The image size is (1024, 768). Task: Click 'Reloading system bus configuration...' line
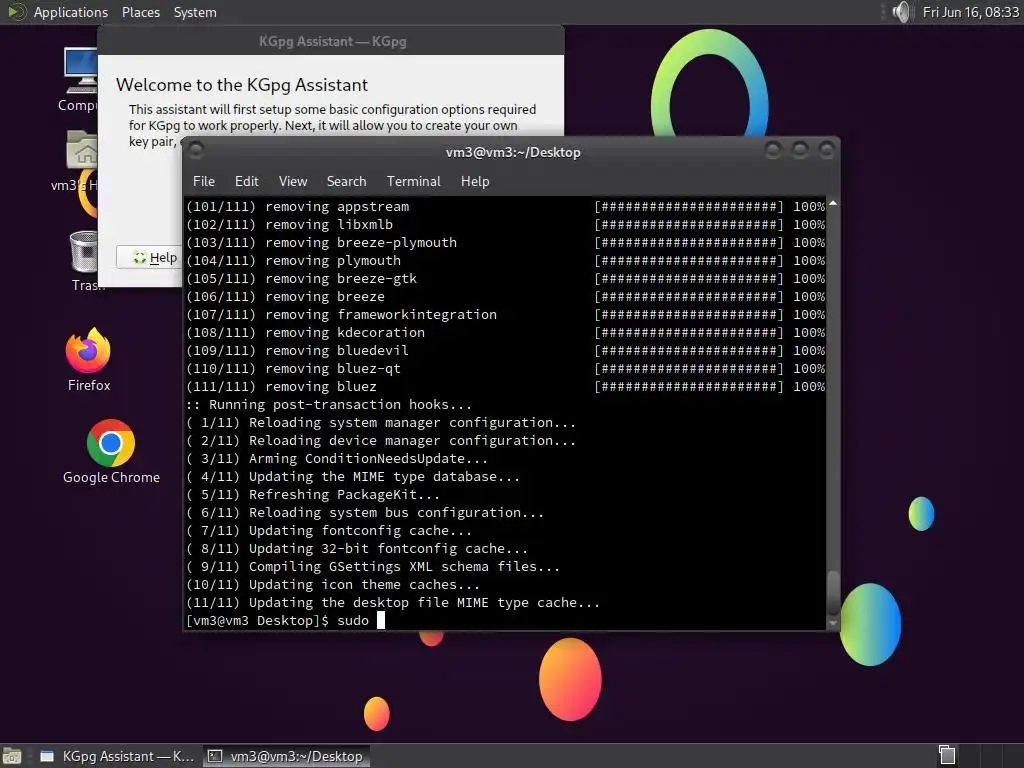pyautogui.click(x=364, y=513)
